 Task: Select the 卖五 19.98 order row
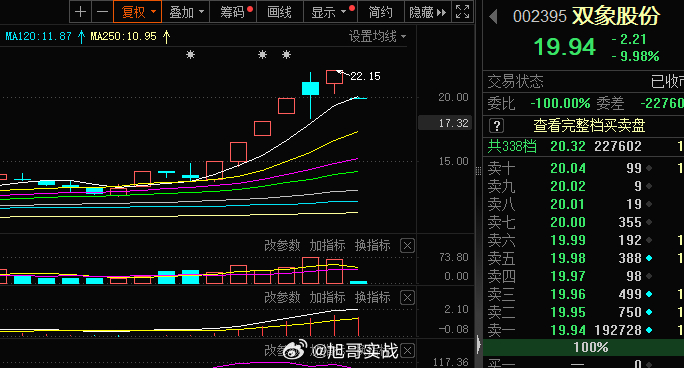pos(583,258)
